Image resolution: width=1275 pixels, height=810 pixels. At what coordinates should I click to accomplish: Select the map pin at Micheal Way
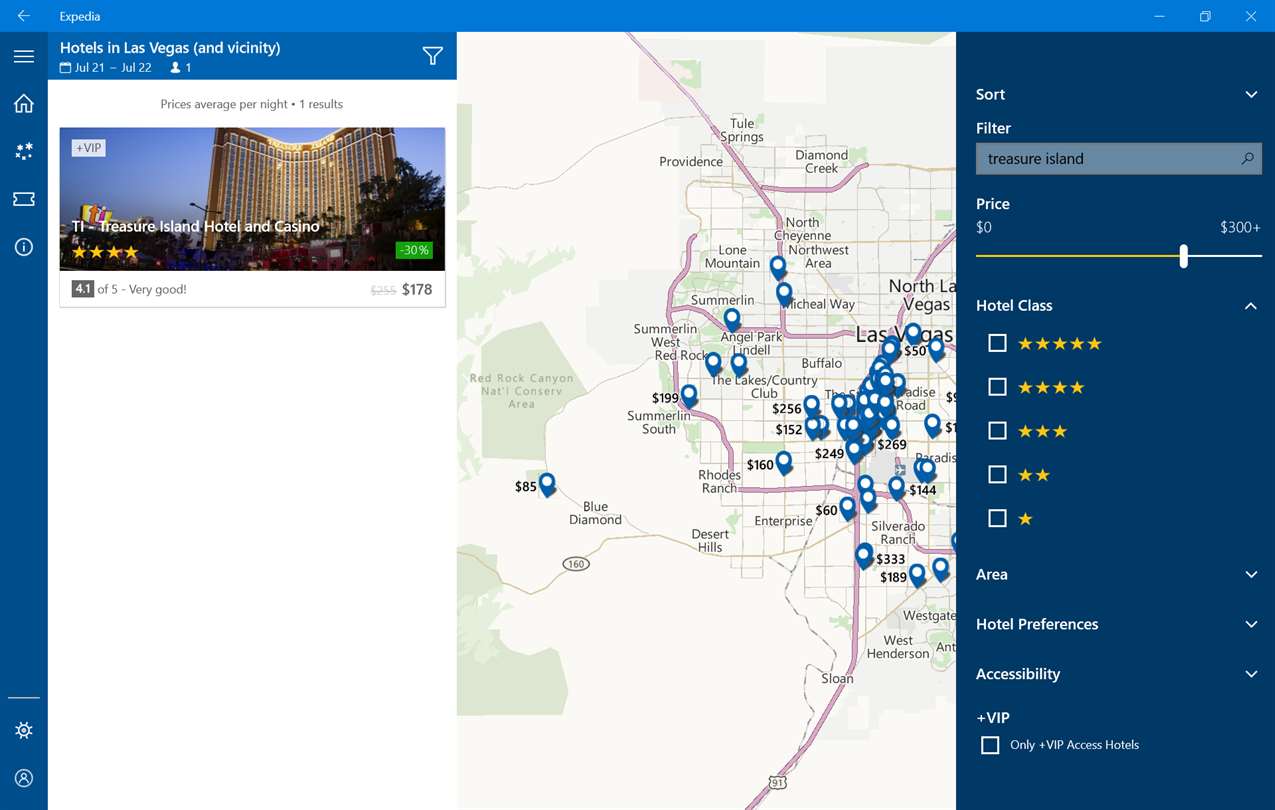[785, 295]
